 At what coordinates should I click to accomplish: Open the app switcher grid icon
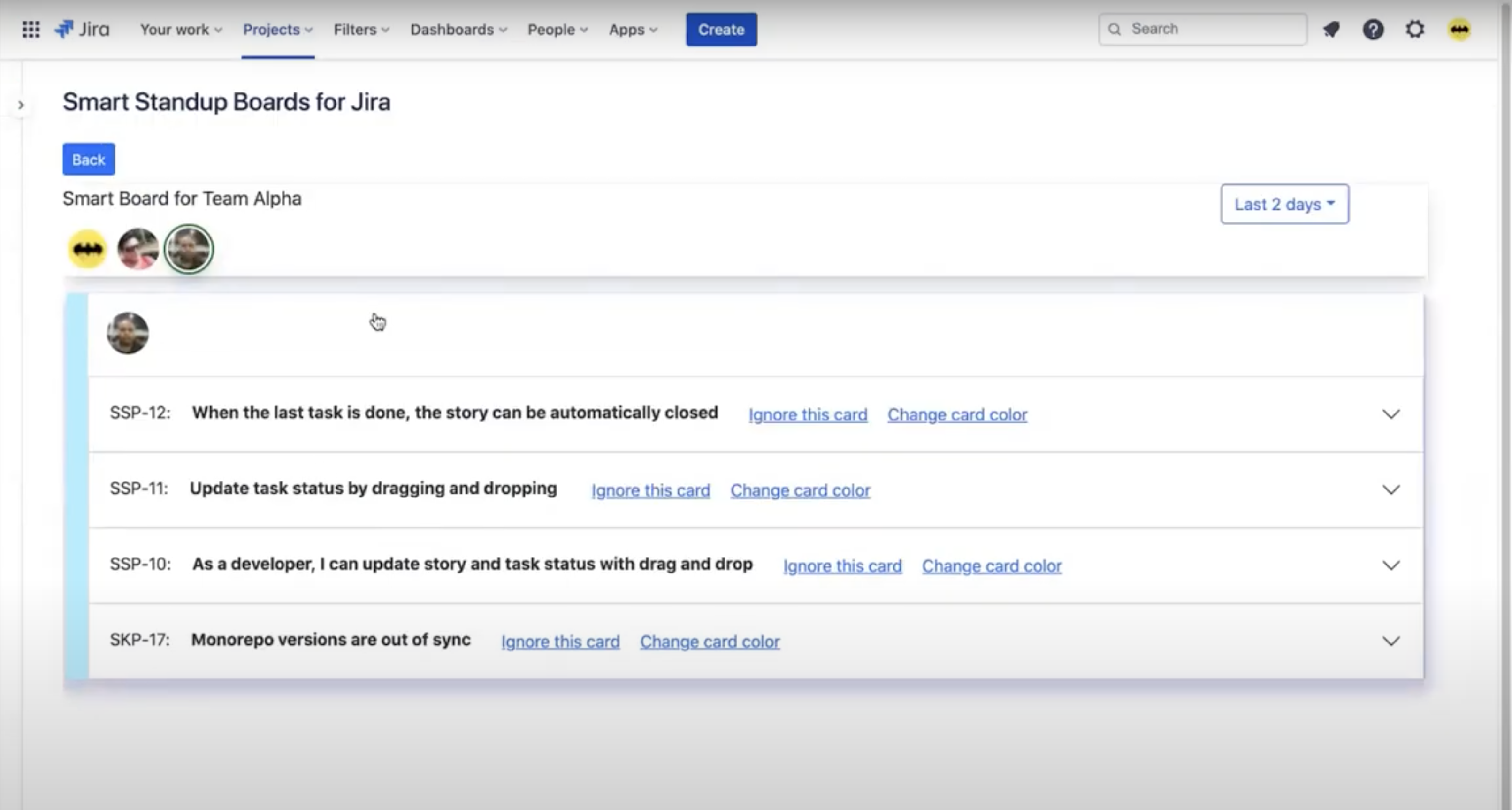[x=31, y=30]
